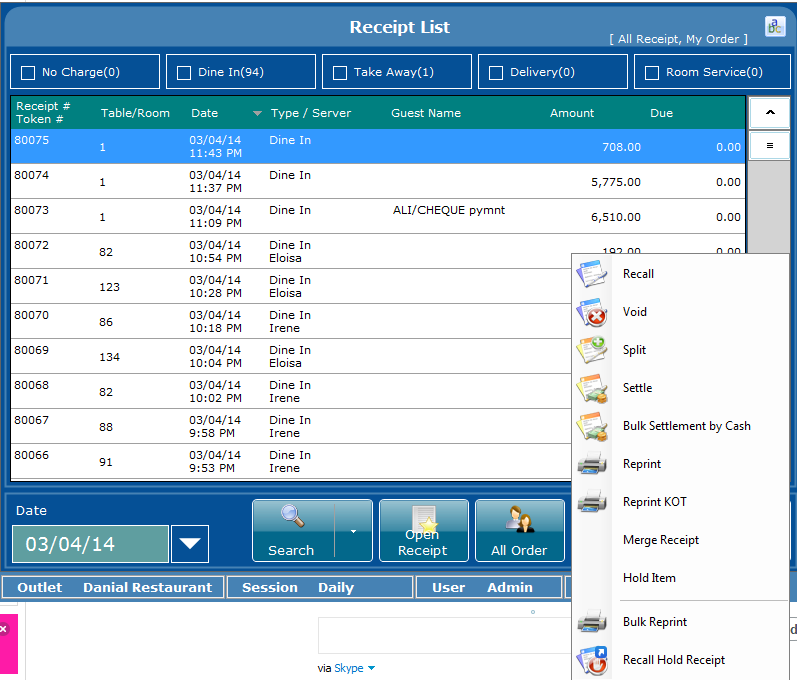The image size is (797, 680).
Task: Choose Reprint KOT from the context menu
Action: coord(655,502)
